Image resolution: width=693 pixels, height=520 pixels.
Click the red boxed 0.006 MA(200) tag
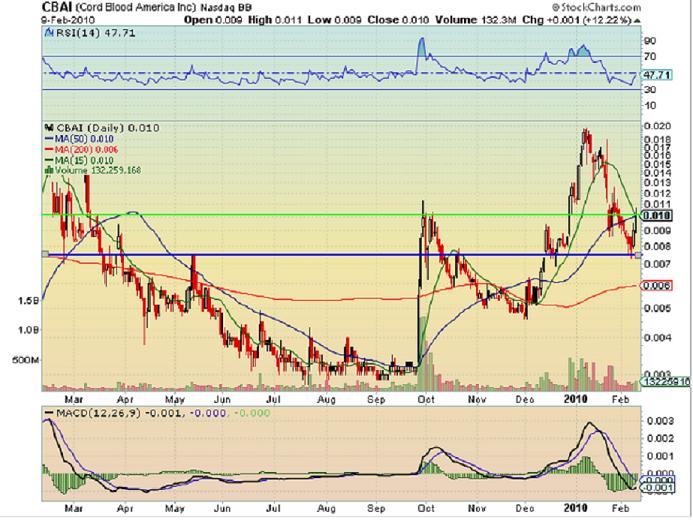click(657, 285)
